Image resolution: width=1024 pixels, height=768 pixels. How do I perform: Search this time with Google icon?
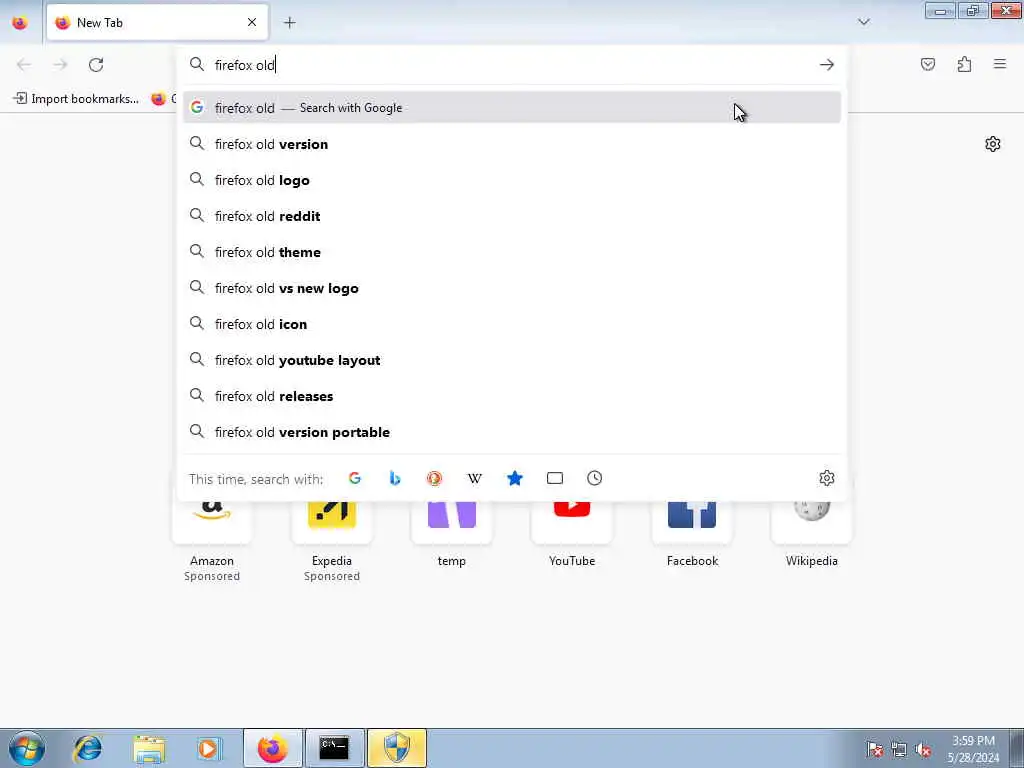click(x=355, y=478)
